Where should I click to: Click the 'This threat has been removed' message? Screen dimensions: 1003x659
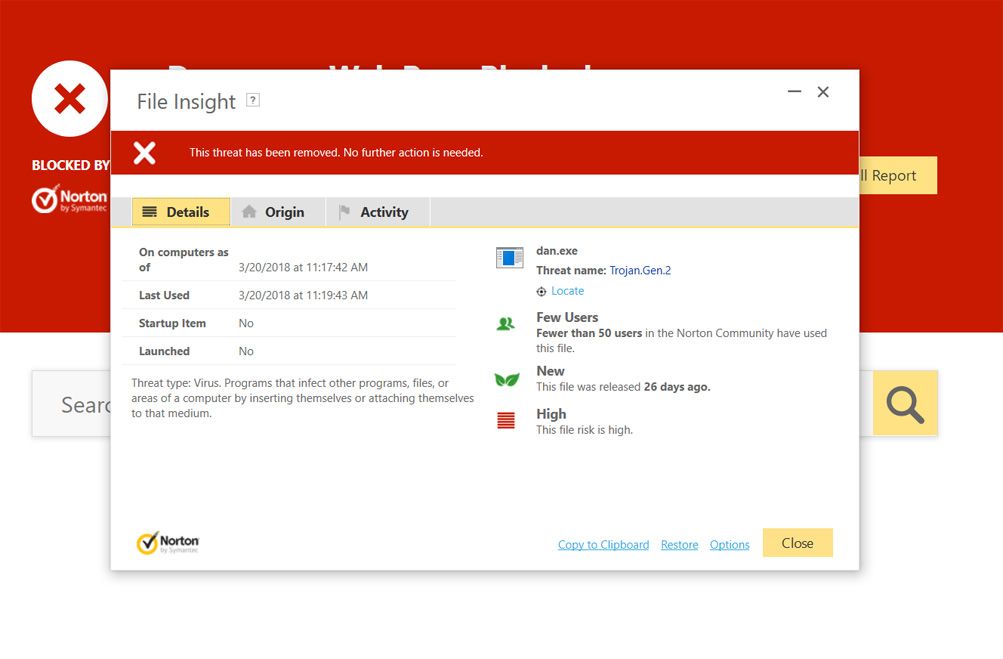click(x=336, y=152)
